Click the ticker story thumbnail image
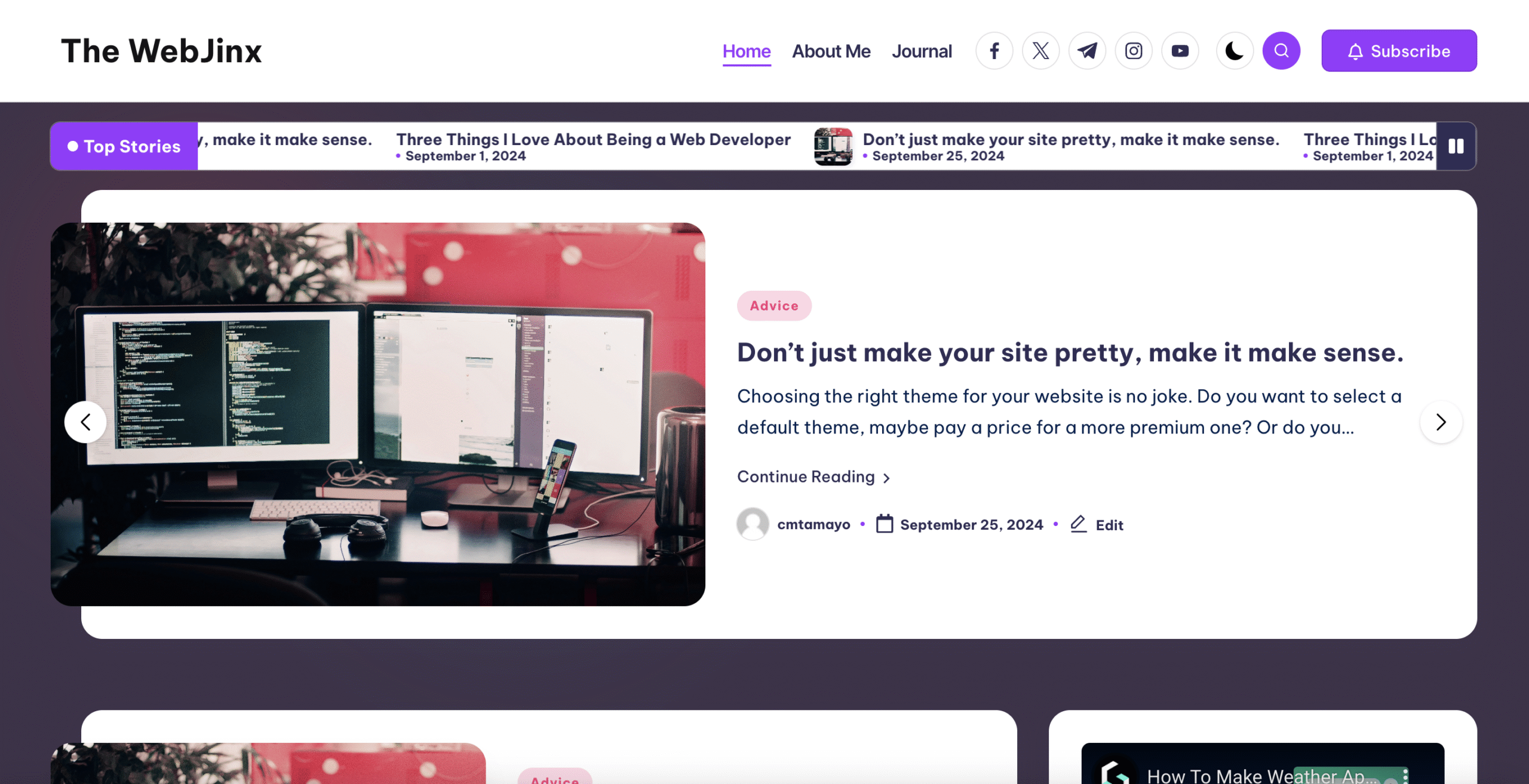 [x=833, y=146]
